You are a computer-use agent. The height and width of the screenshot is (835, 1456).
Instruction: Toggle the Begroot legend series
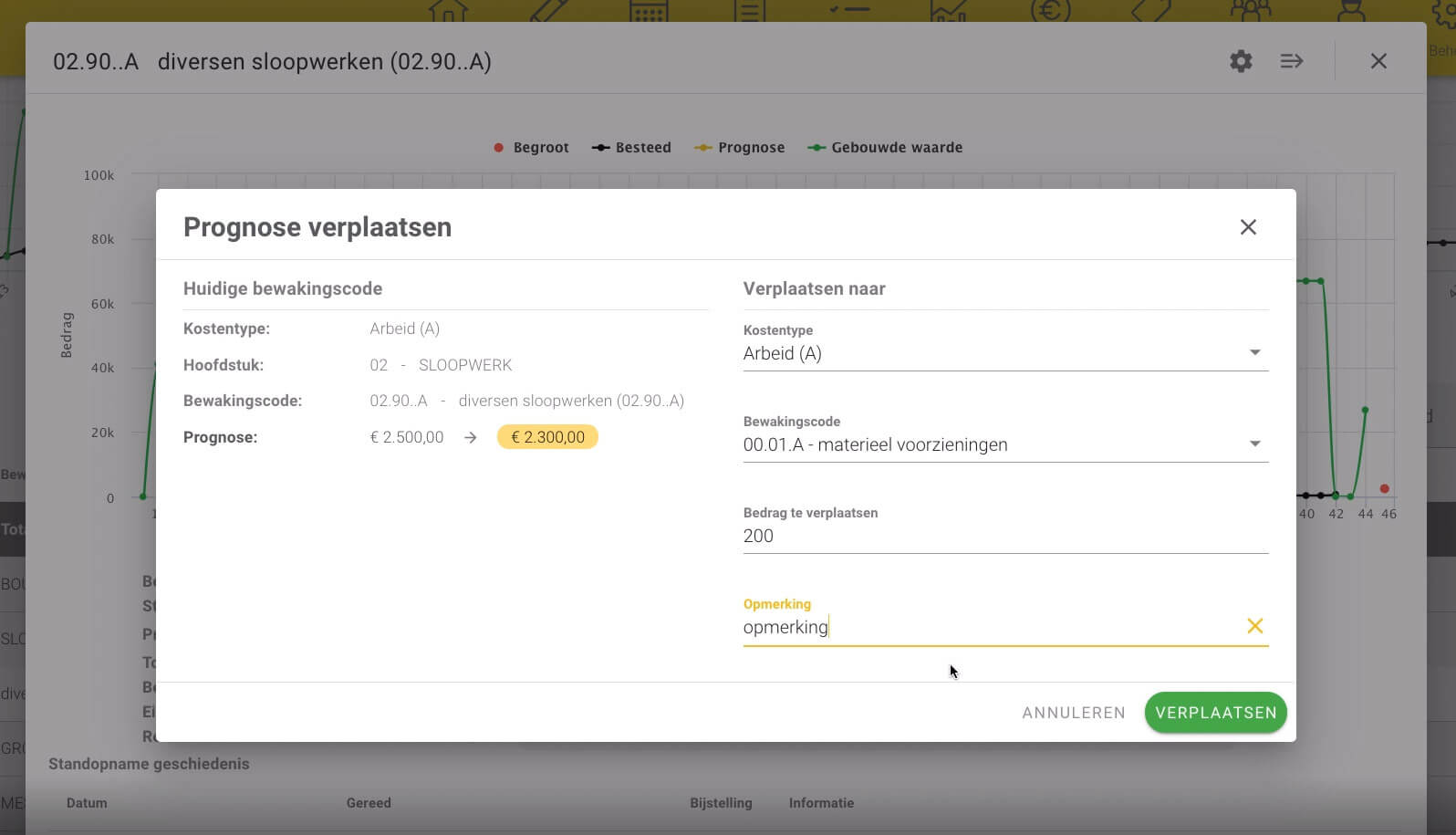click(x=531, y=147)
